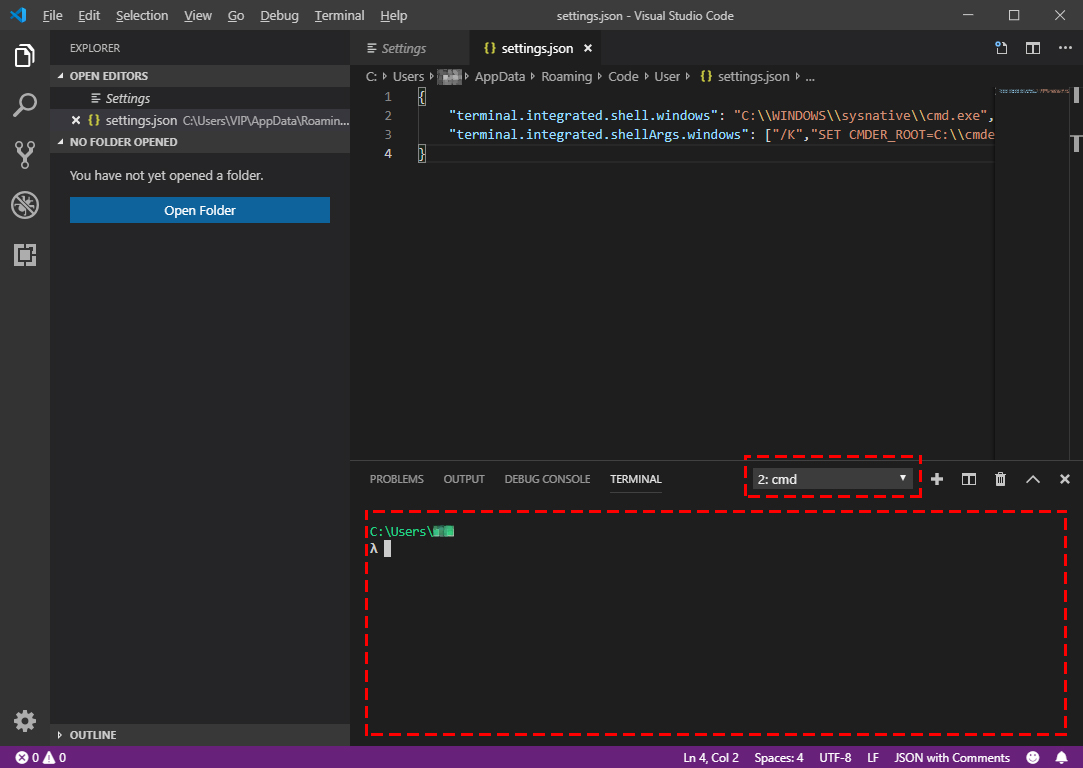
Task: Click Ln 4, Col 2 in status bar
Action: pyautogui.click(x=711, y=758)
